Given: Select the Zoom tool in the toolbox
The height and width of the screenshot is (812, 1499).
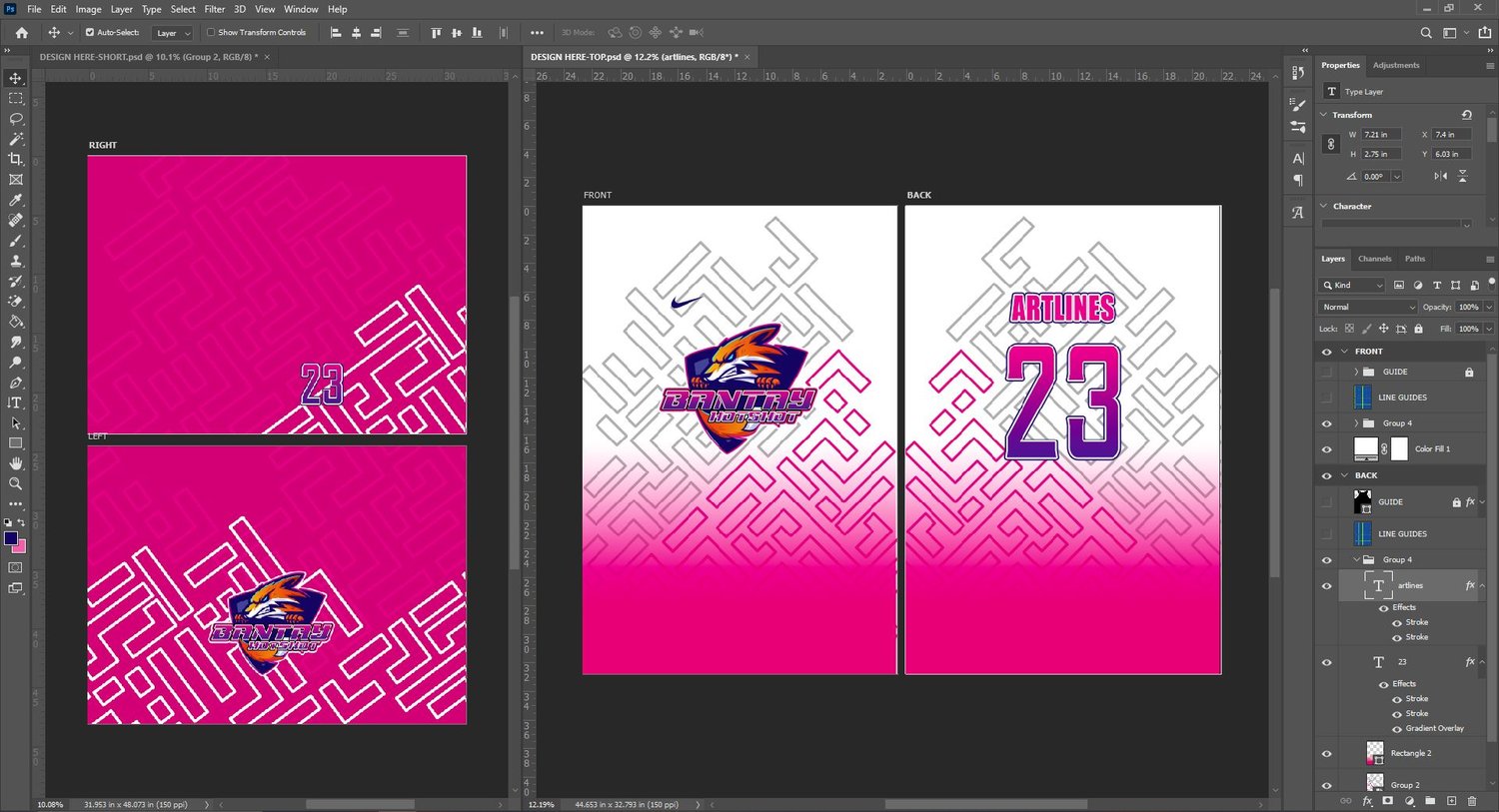Looking at the screenshot, I should [x=15, y=484].
